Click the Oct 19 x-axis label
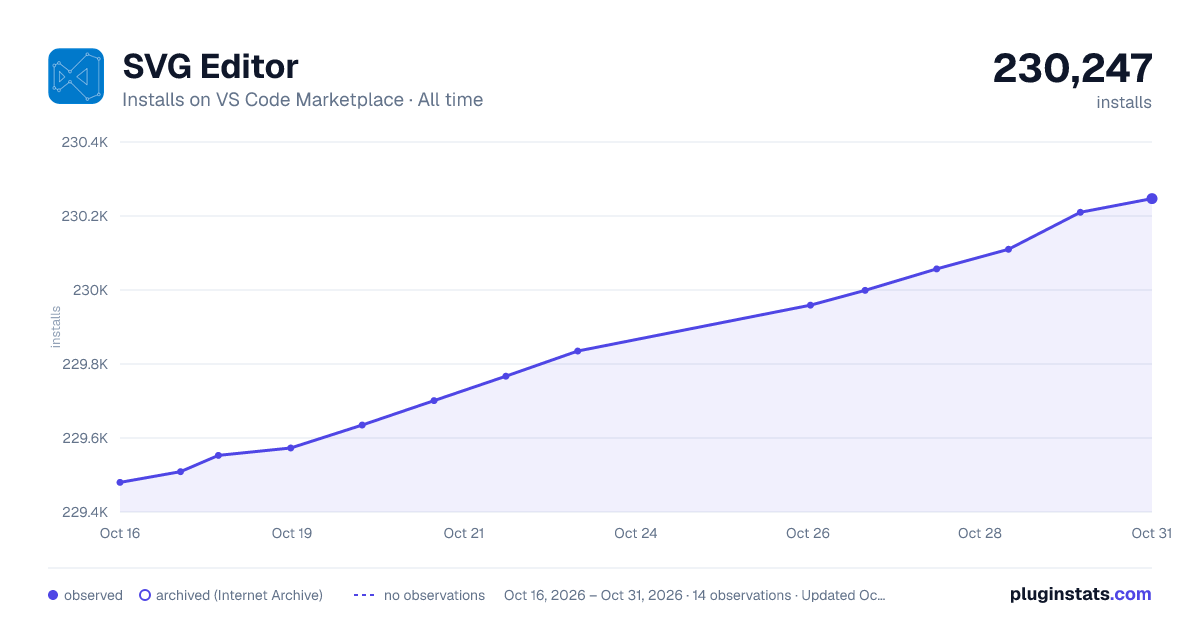The height and width of the screenshot is (630, 1200). (292, 533)
